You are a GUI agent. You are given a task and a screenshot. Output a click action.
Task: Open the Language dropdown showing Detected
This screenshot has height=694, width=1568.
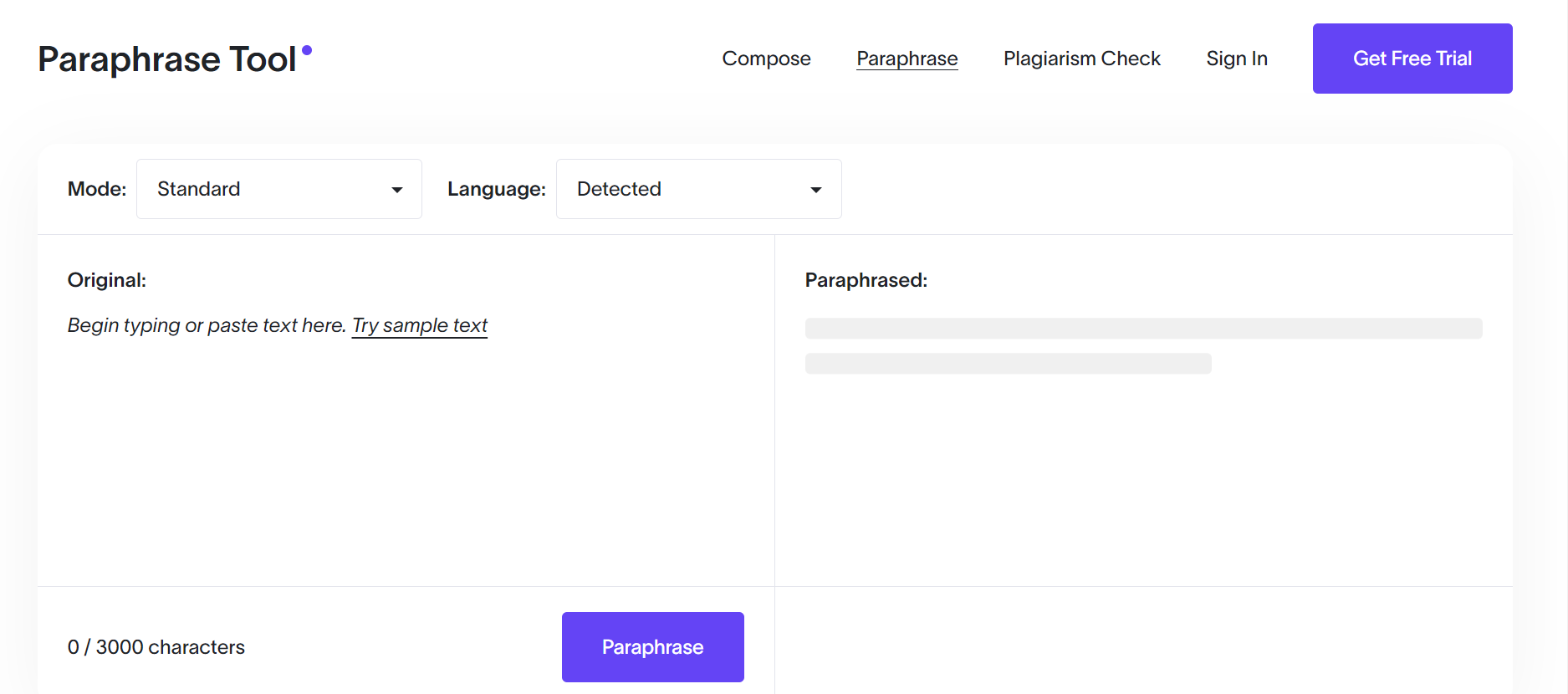coord(698,189)
